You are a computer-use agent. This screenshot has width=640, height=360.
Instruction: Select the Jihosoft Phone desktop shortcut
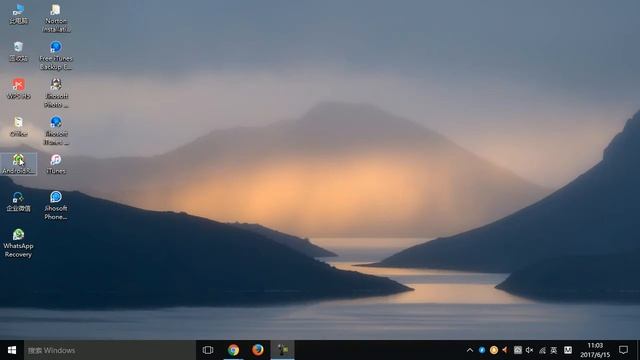(x=56, y=205)
